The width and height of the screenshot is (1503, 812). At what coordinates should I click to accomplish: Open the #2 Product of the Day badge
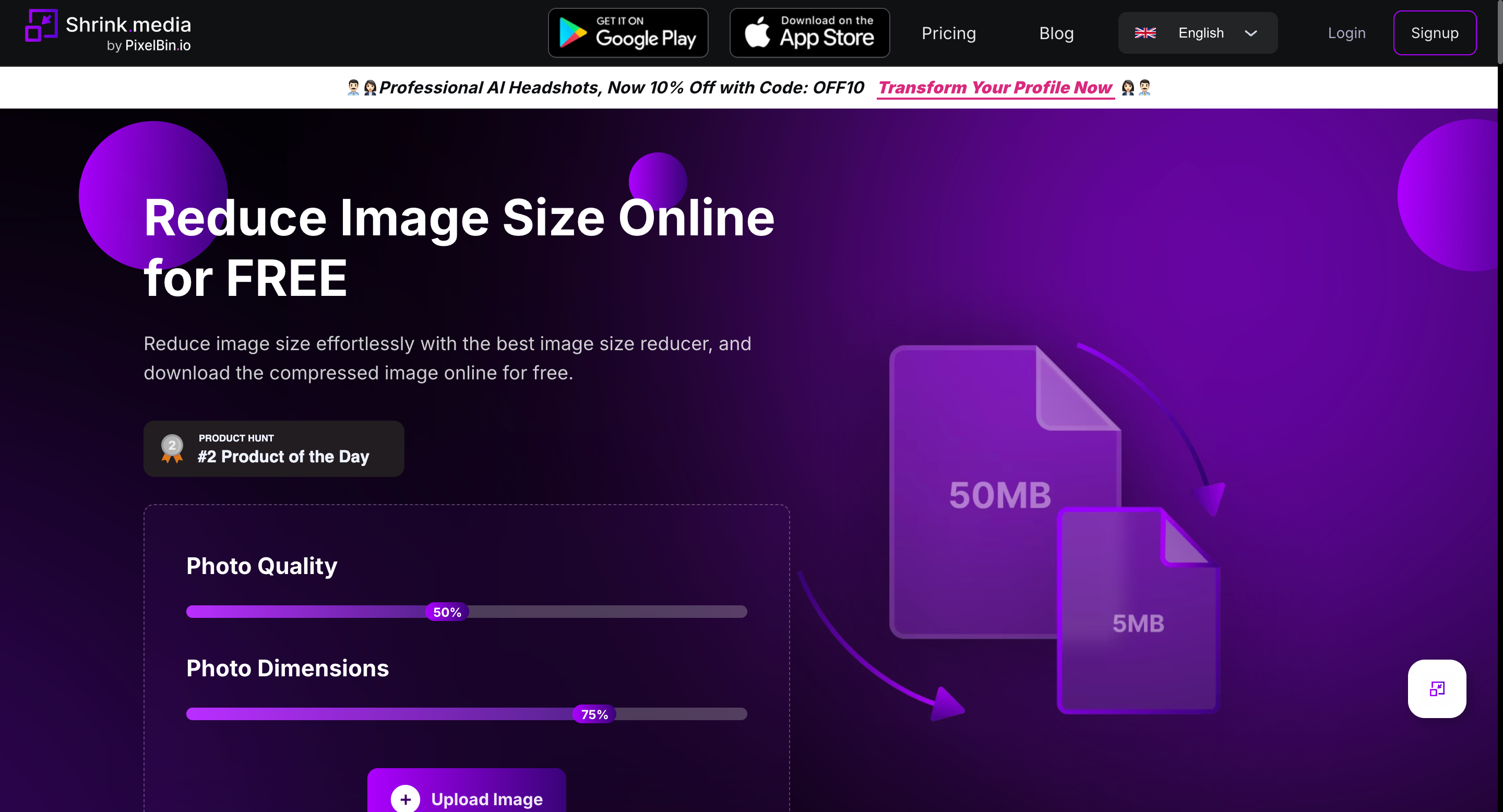(283, 456)
